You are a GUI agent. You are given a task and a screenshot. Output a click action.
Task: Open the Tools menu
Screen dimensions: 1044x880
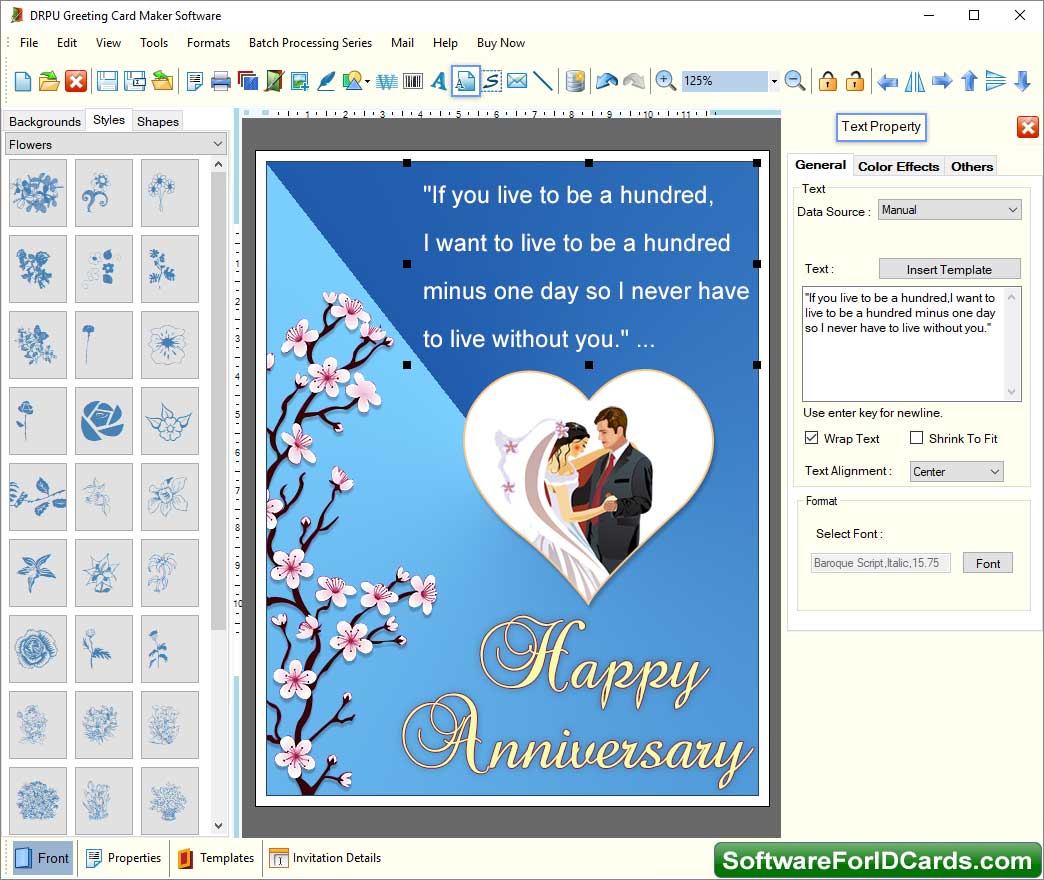[x=154, y=43]
